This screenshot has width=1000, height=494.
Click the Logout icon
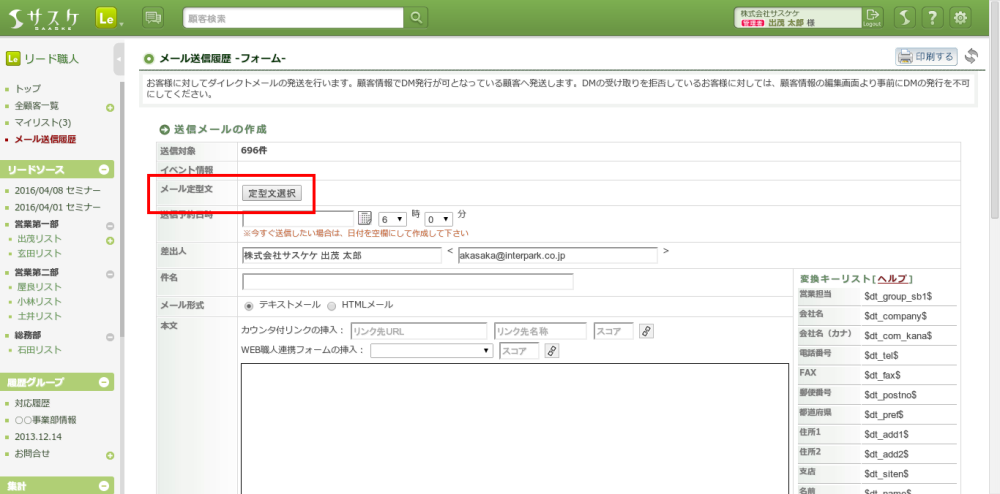click(x=873, y=17)
